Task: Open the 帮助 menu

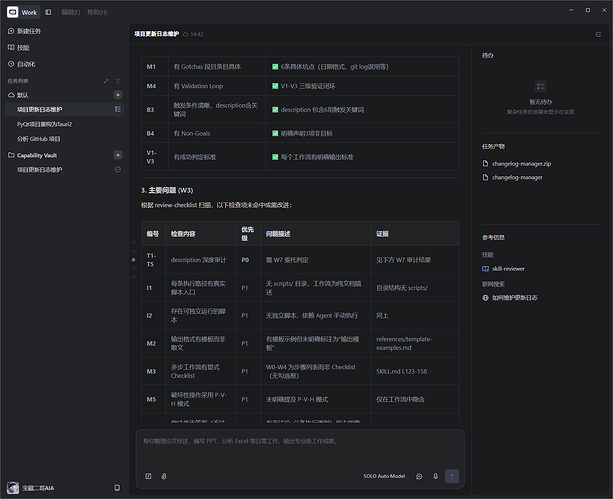Action: pyautogui.click(x=97, y=12)
